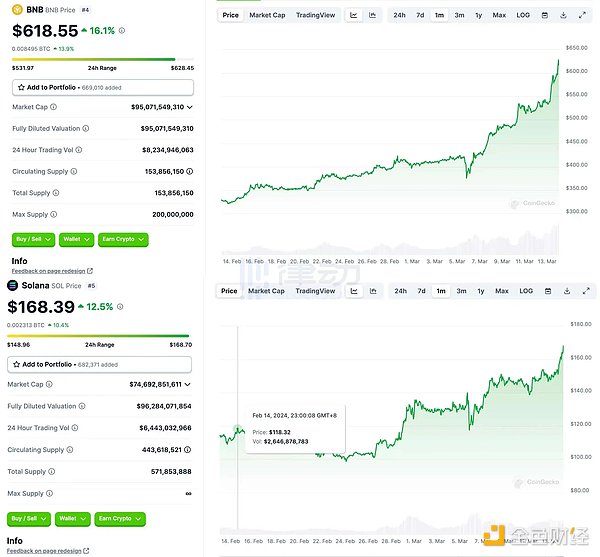This screenshot has height=557, width=600.
Task: Click info icon beside BNB Market Cap
Action: point(54,107)
